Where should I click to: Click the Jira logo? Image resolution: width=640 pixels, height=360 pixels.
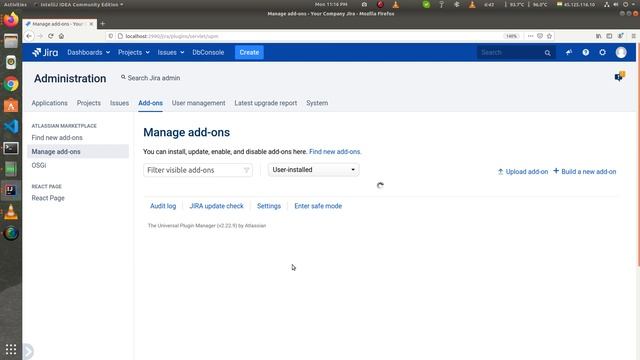click(x=45, y=52)
